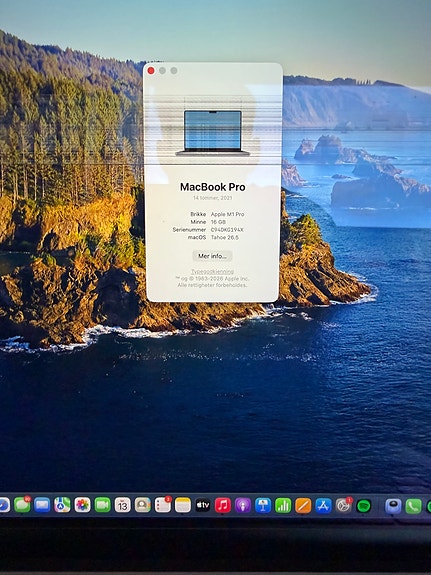
Task: Open Reminders from the Dock
Action: [163, 505]
